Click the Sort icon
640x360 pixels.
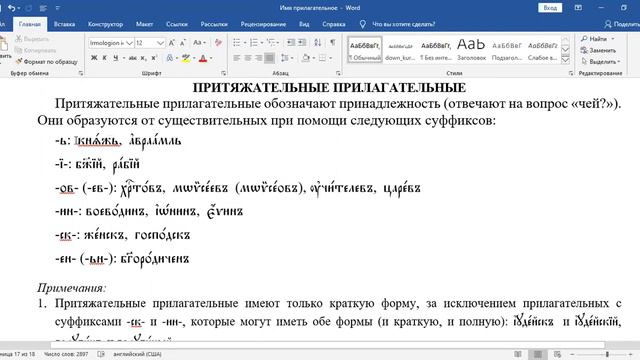[x=318, y=42]
